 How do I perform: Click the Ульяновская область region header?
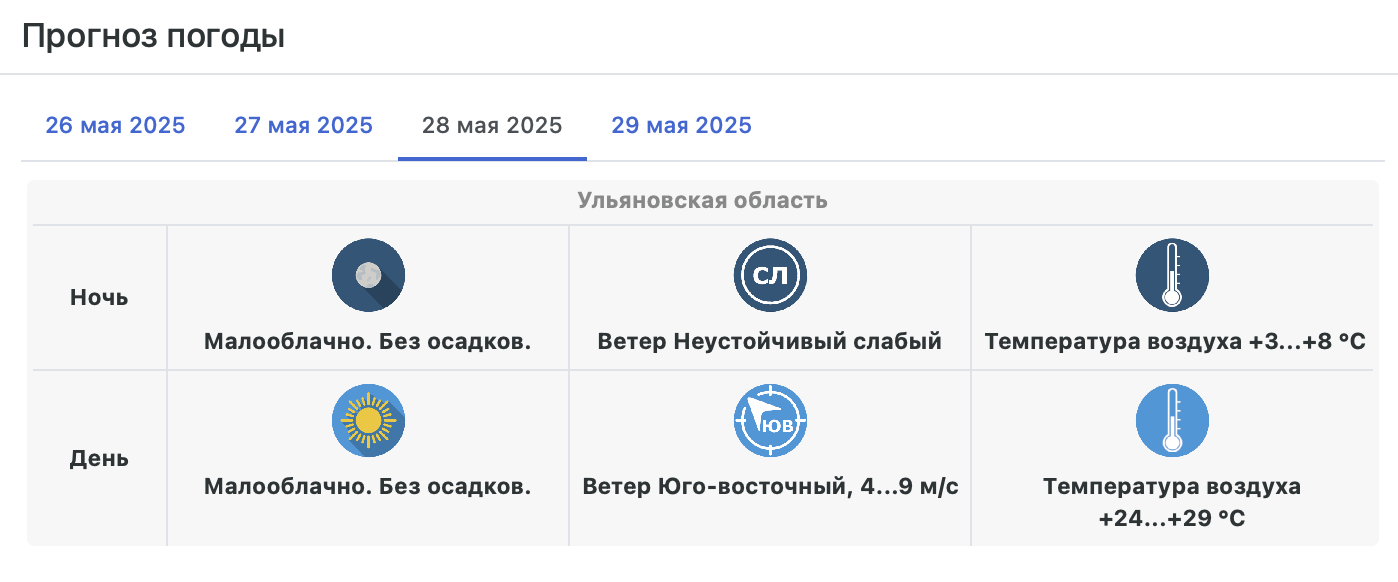point(702,200)
